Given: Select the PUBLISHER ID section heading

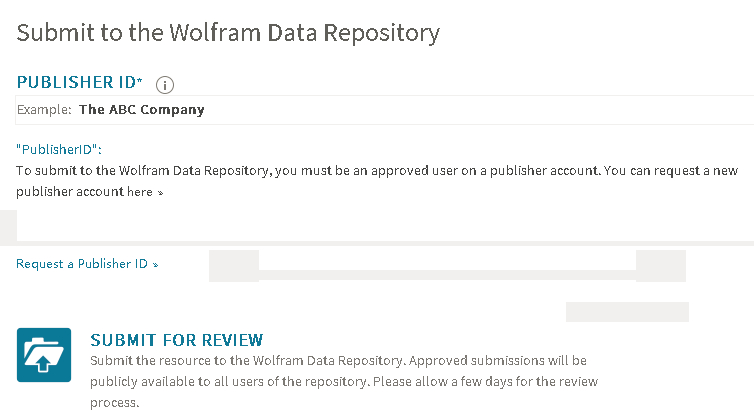Looking at the screenshot, I should [x=76, y=82].
